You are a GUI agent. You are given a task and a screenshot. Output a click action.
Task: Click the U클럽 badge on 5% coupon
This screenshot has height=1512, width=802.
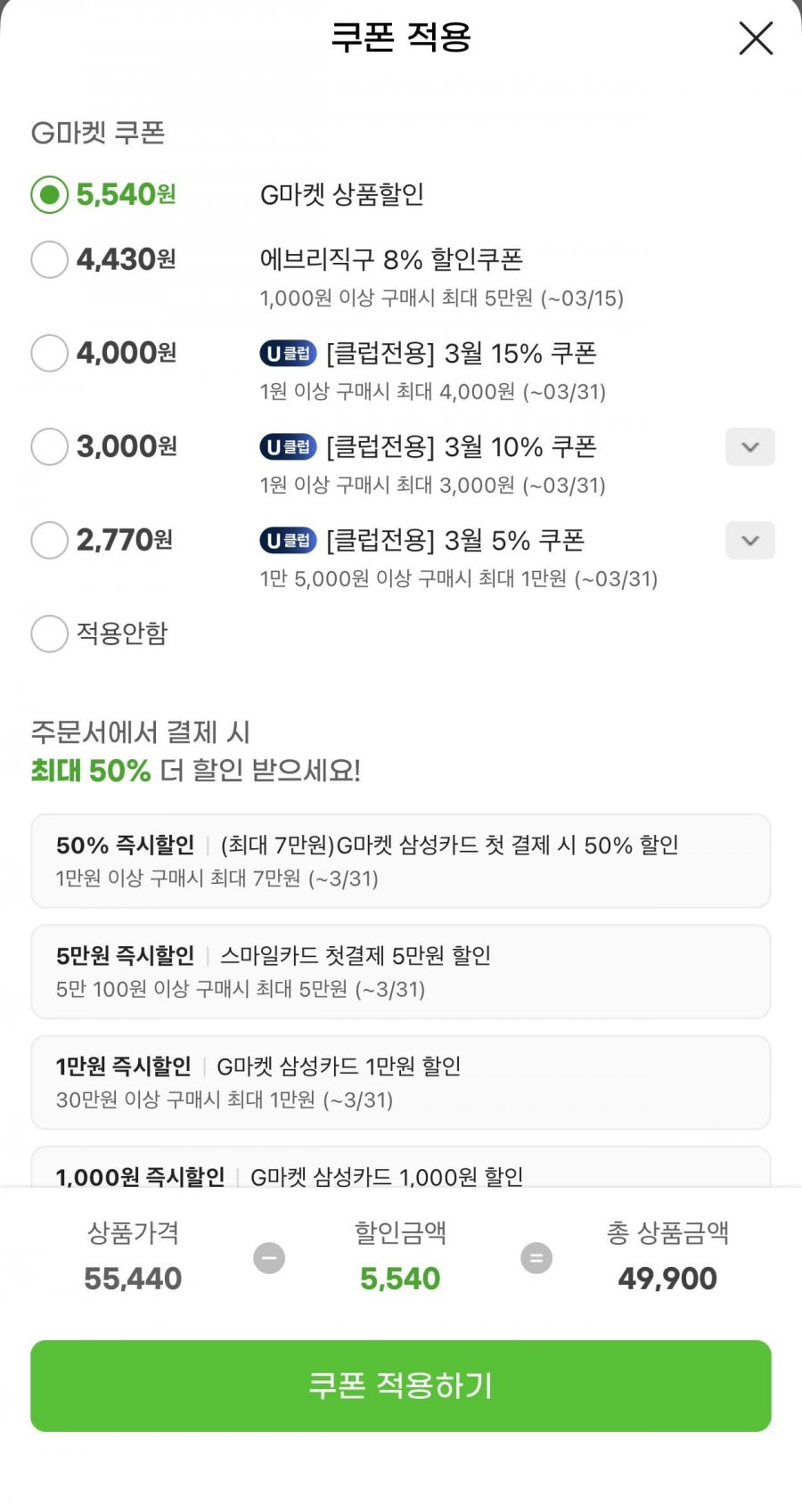click(288, 541)
